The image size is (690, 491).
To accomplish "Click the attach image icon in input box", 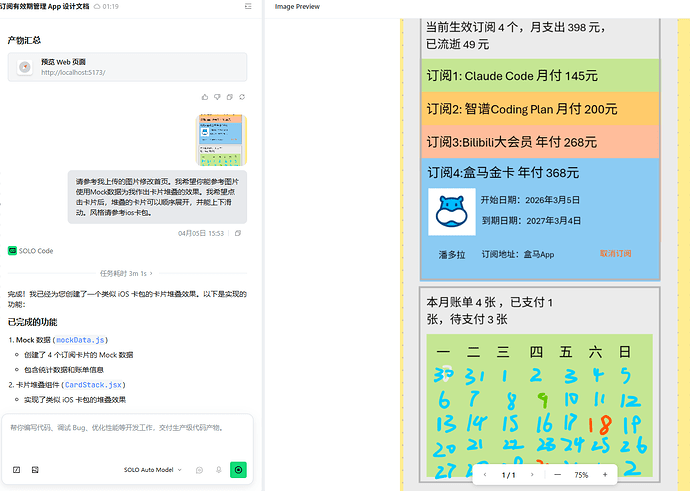I will (35, 470).
